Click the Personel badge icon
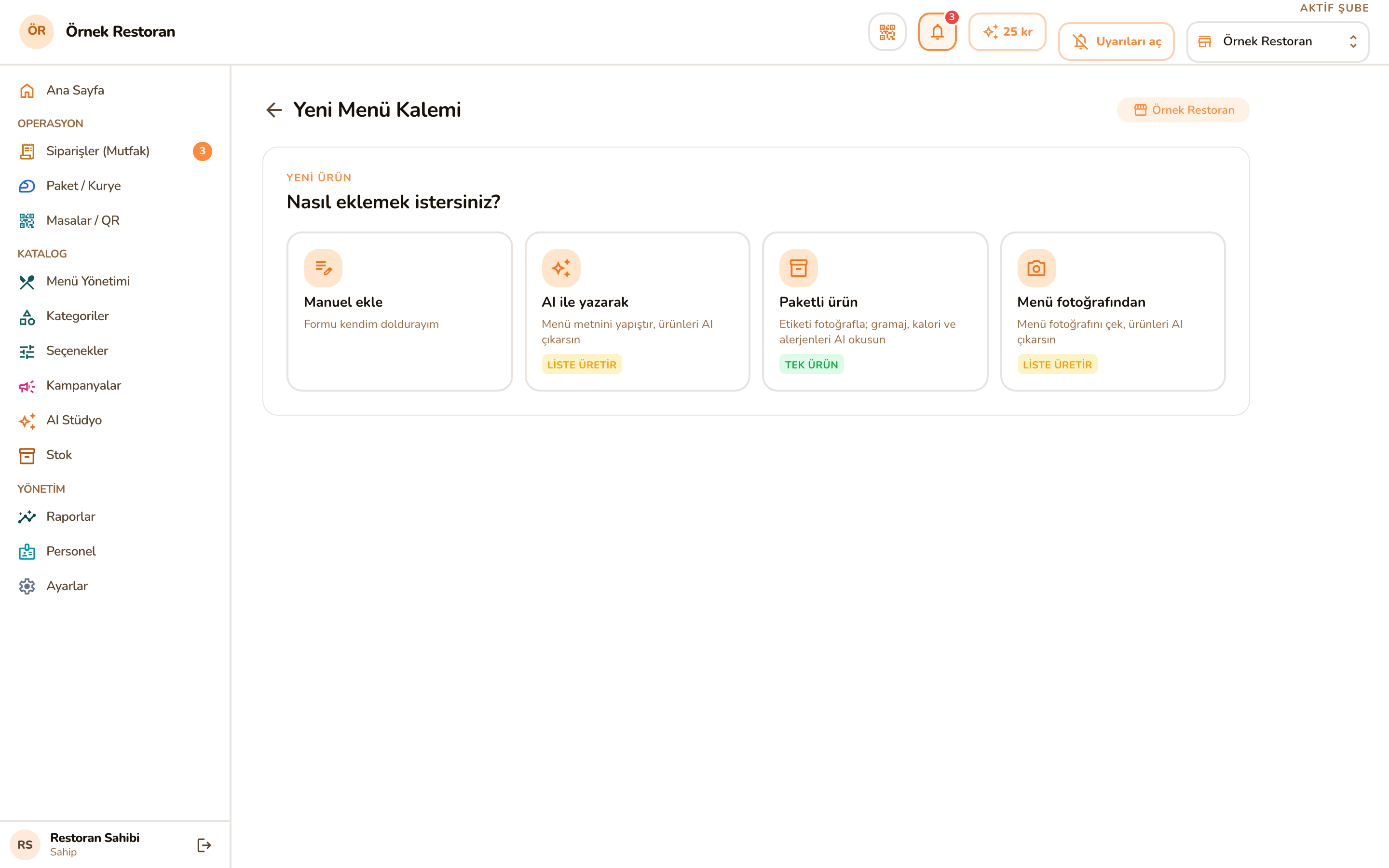 [27, 552]
